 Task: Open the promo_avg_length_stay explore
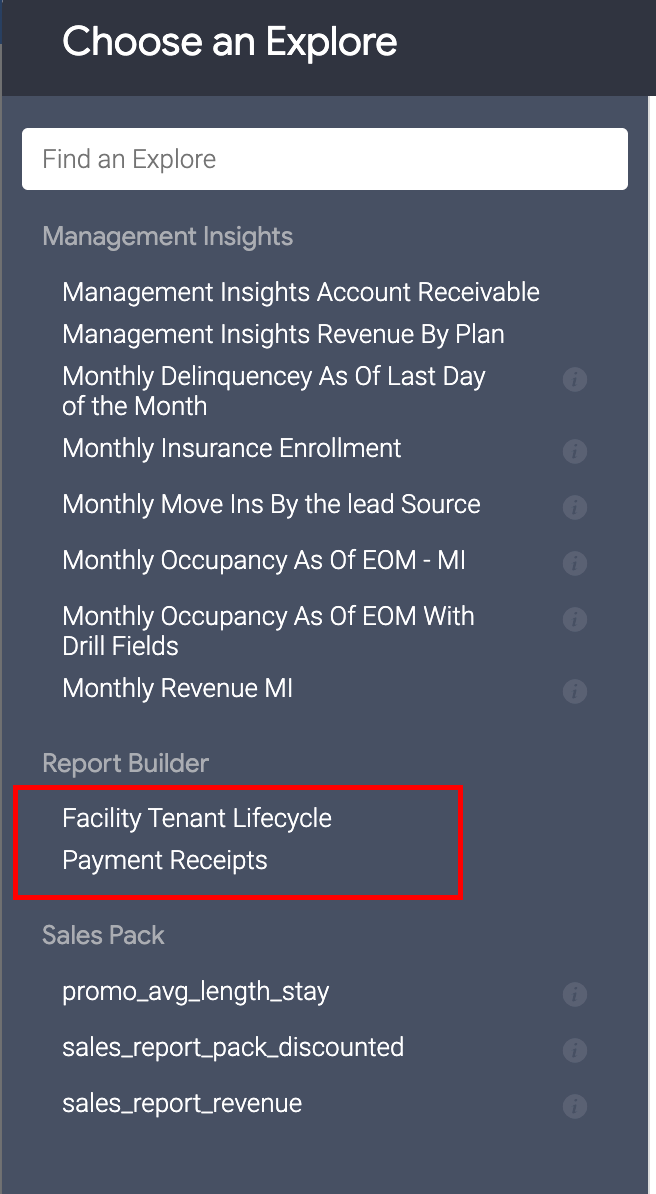coord(195,992)
